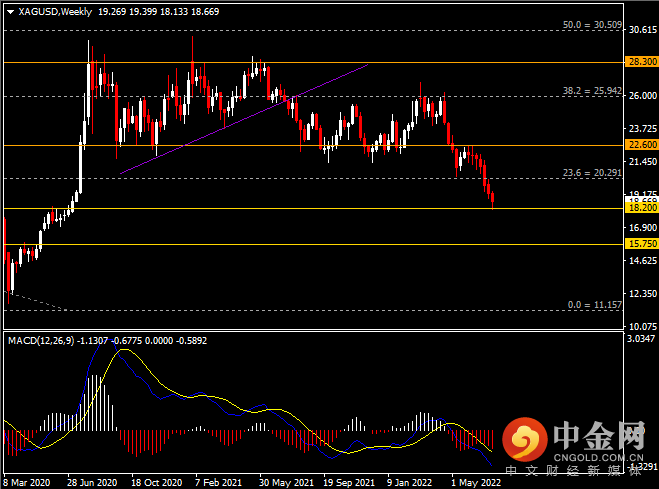Click the 19 Sep 2021 date marker
Image resolution: width=659 pixels, height=489 pixels.
(x=349, y=483)
